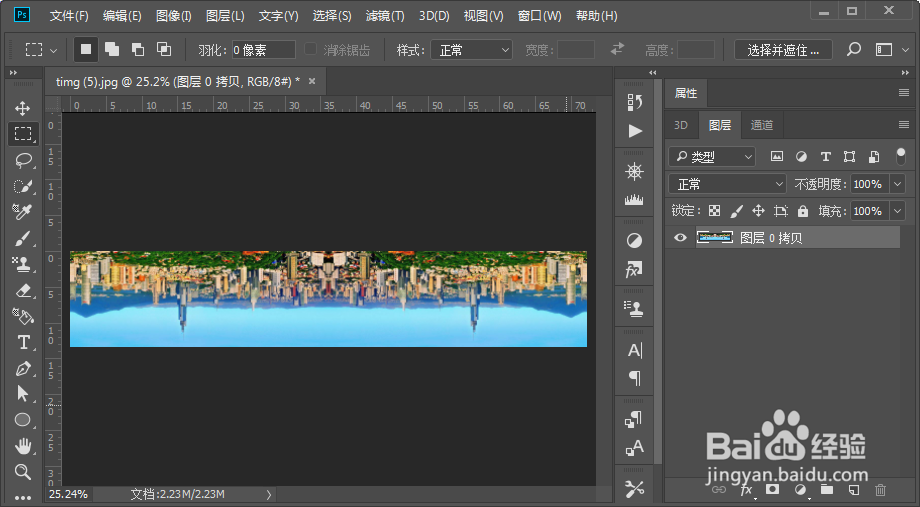This screenshot has width=920, height=507.
Task: Open the blend mode 正常 dropdown
Action: click(728, 184)
